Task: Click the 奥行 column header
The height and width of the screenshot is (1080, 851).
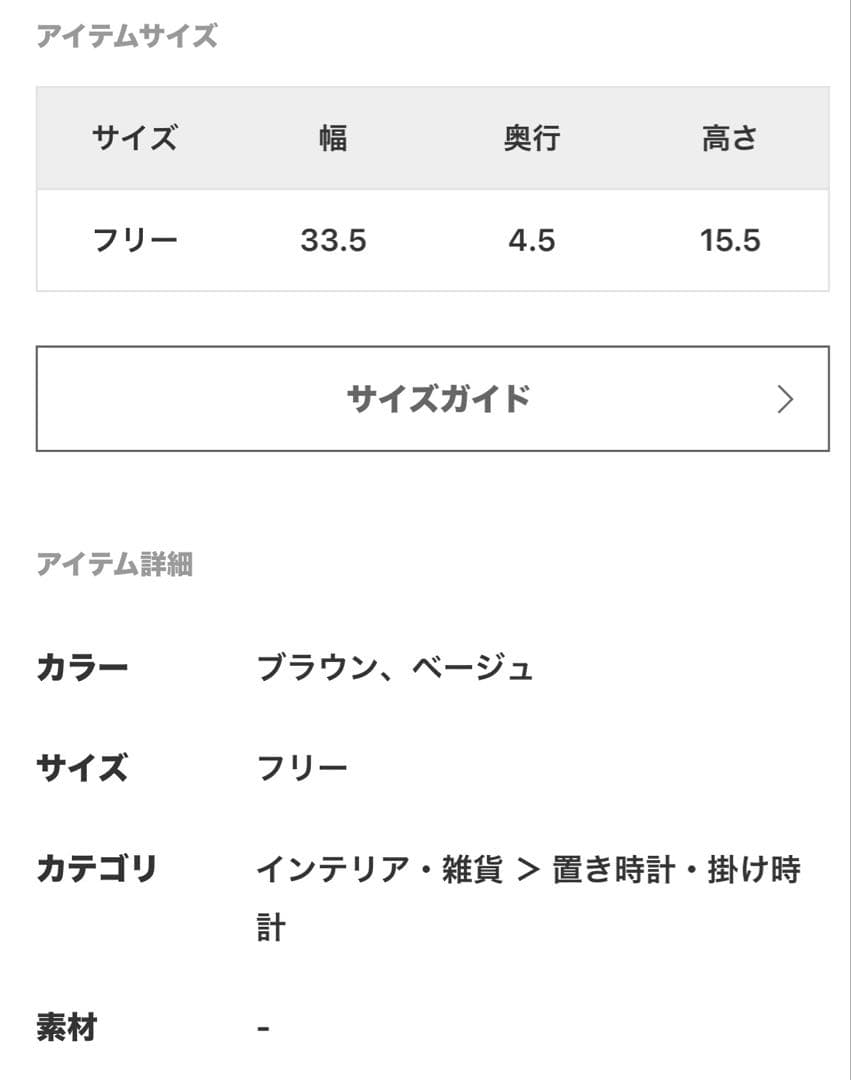Action: [531, 139]
